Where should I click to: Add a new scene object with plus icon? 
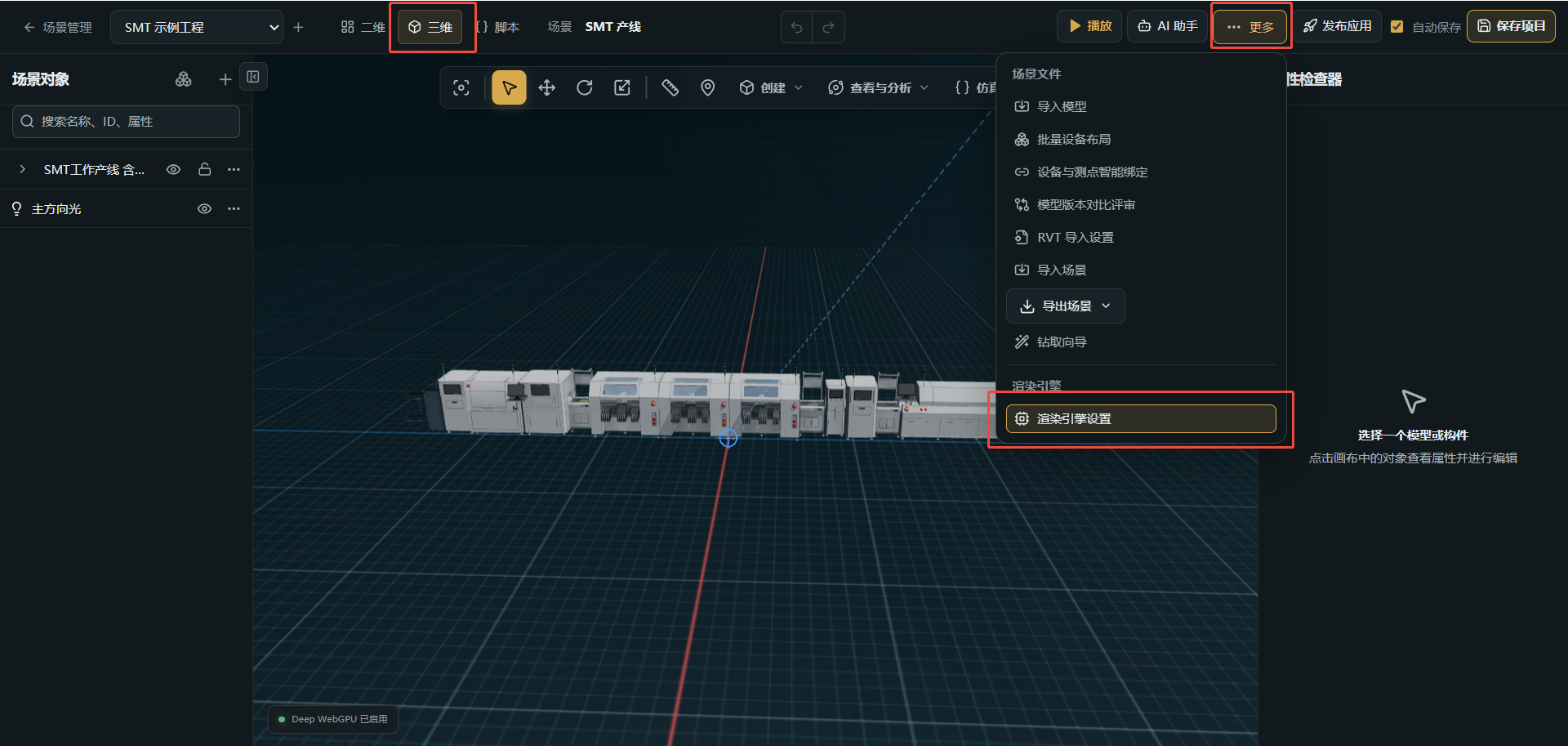coord(225,79)
